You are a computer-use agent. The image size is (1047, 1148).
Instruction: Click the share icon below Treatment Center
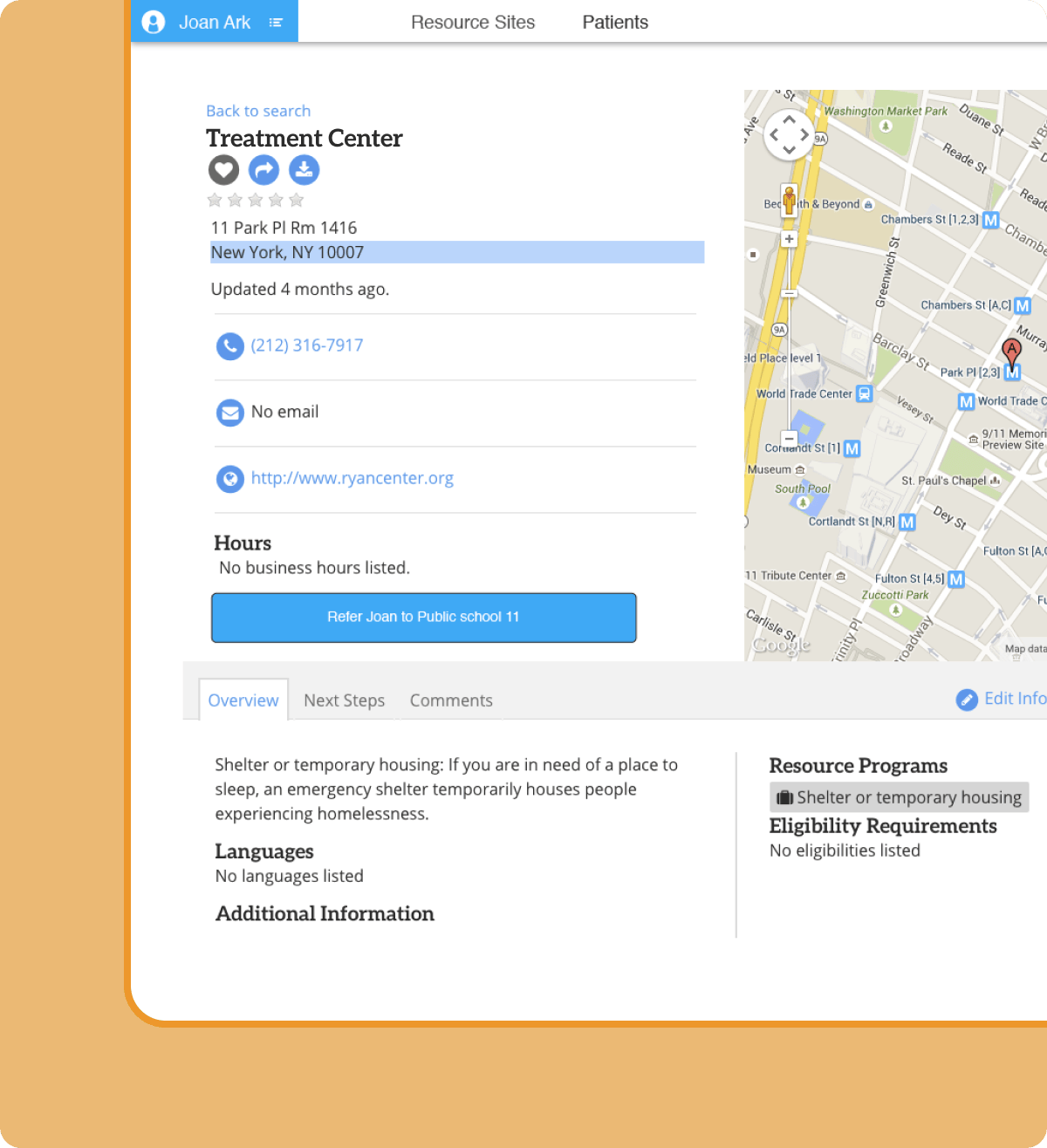click(x=263, y=170)
